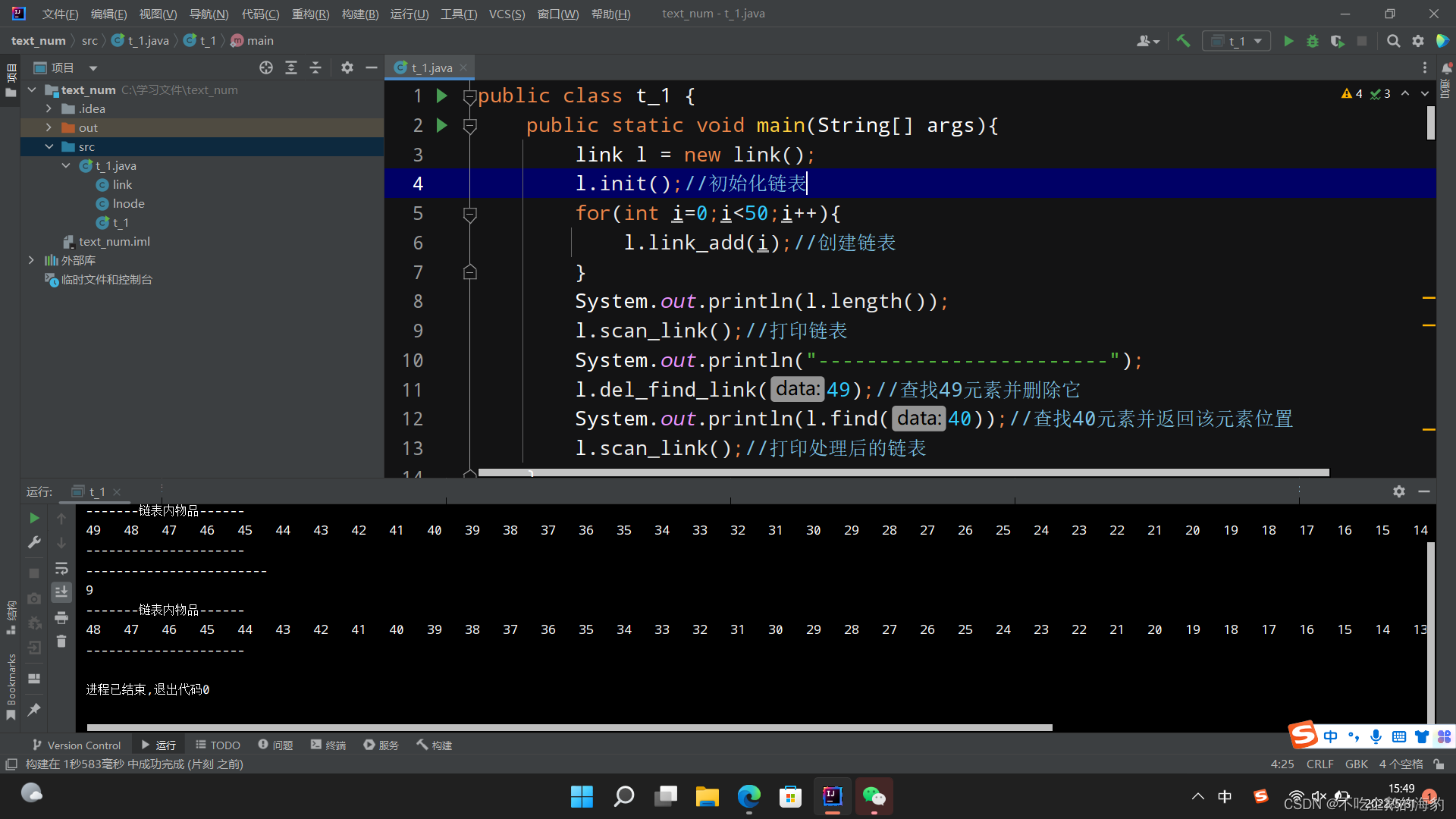Open IDE settings gear in top toolbar
The width and height of the screenshot is (1456, 819).
click(1417, 41)
